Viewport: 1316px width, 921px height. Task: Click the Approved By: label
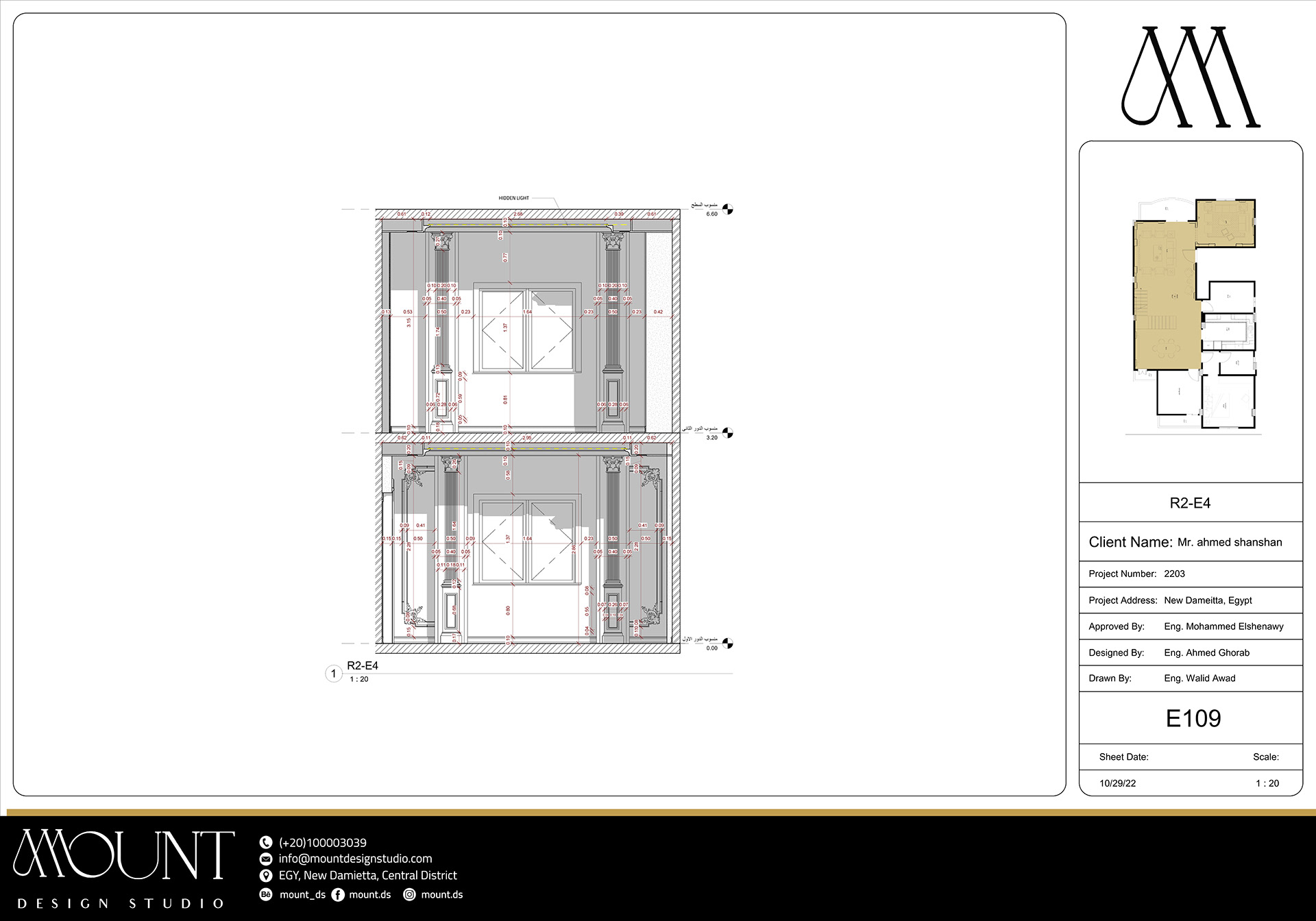[1117, 626]
